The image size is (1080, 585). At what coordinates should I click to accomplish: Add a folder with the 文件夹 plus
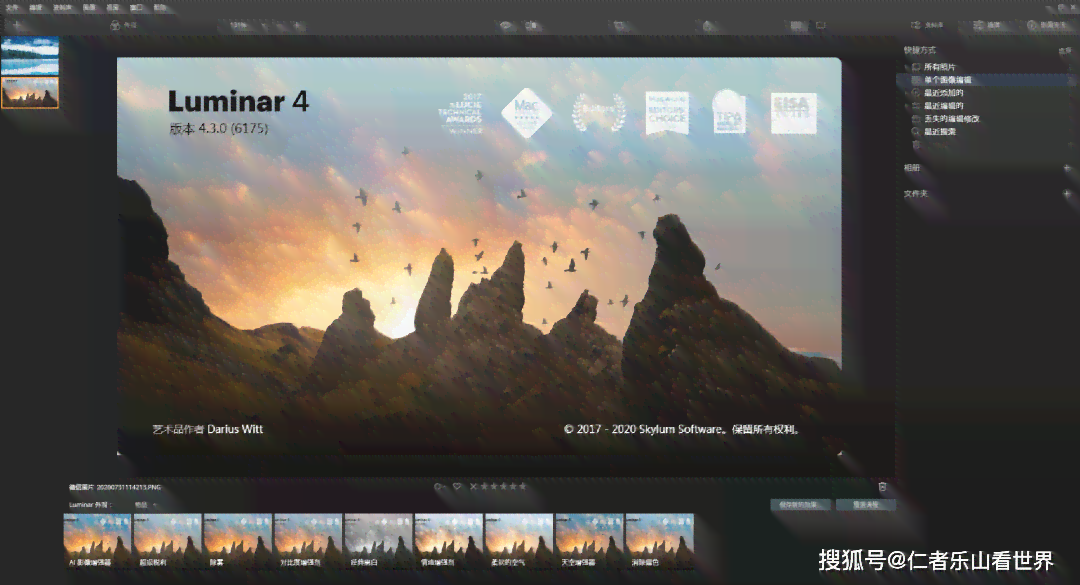pos(1067,194)
